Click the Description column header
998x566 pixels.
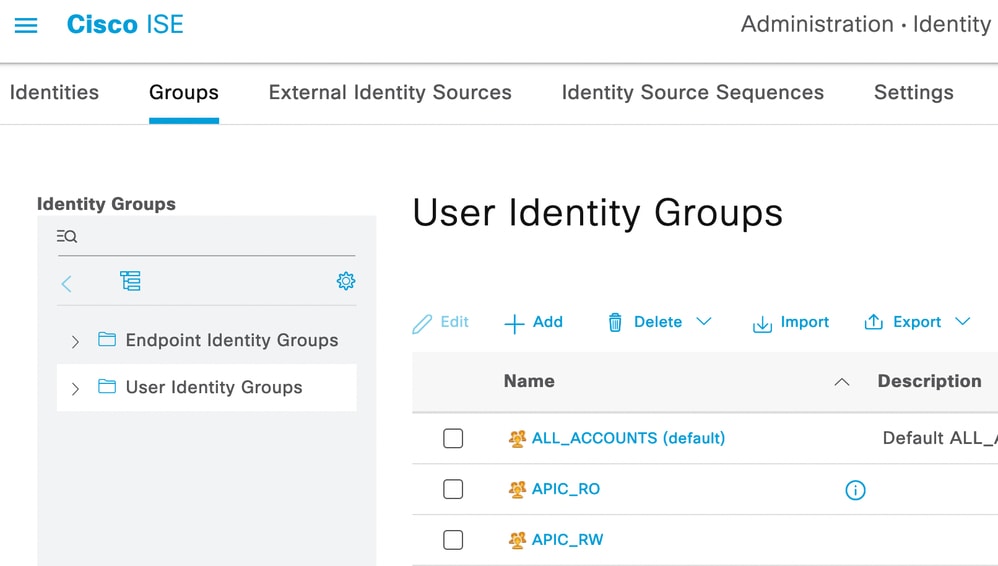click(x=929, y=381)
